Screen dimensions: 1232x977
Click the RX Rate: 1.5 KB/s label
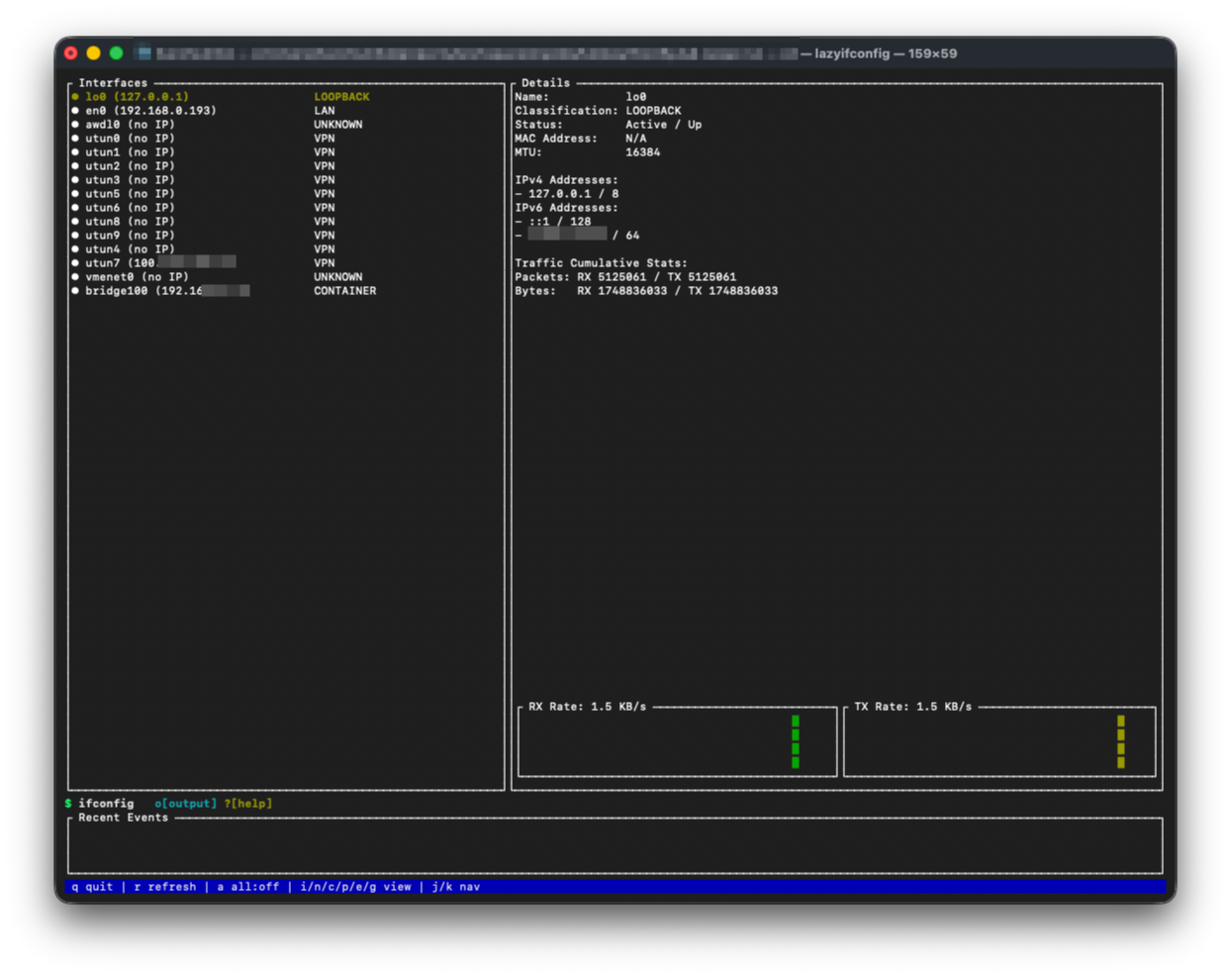pos(587,707)
